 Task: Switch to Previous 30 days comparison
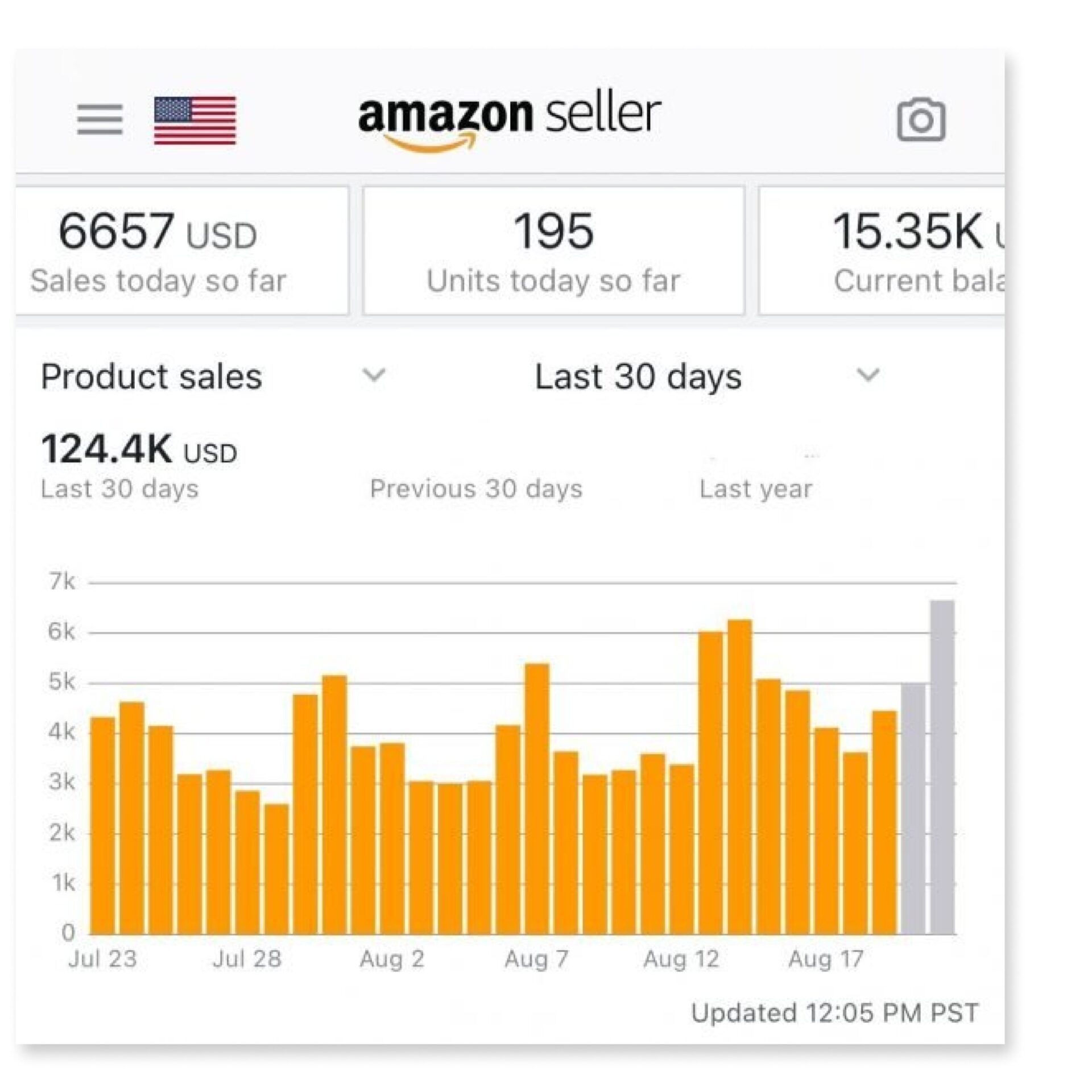click(x=476, y=489)
